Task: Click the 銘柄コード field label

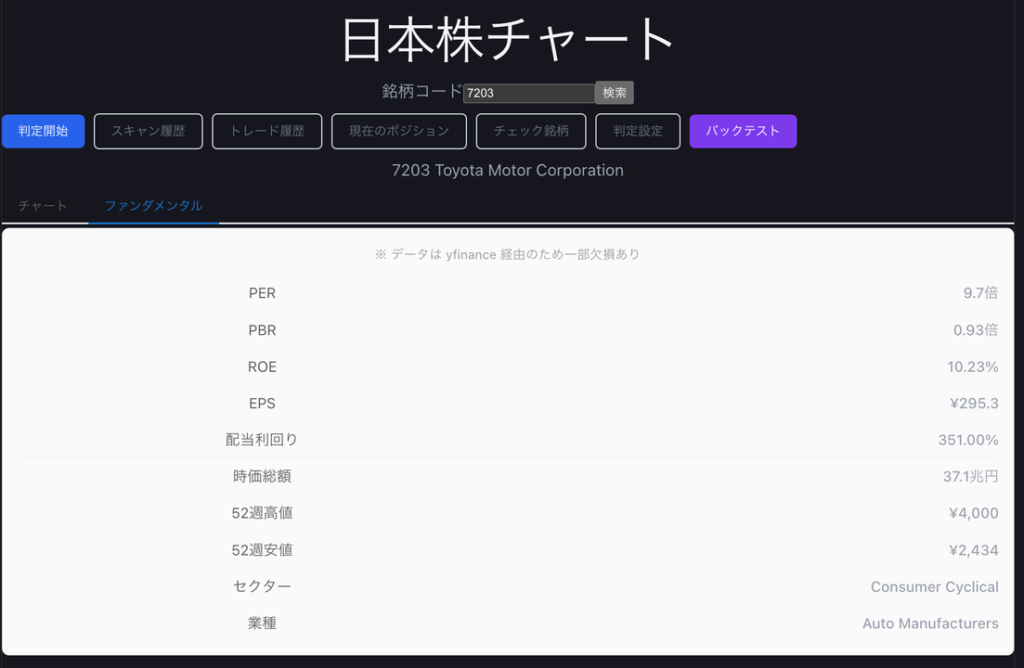Action: pos(422,91)
